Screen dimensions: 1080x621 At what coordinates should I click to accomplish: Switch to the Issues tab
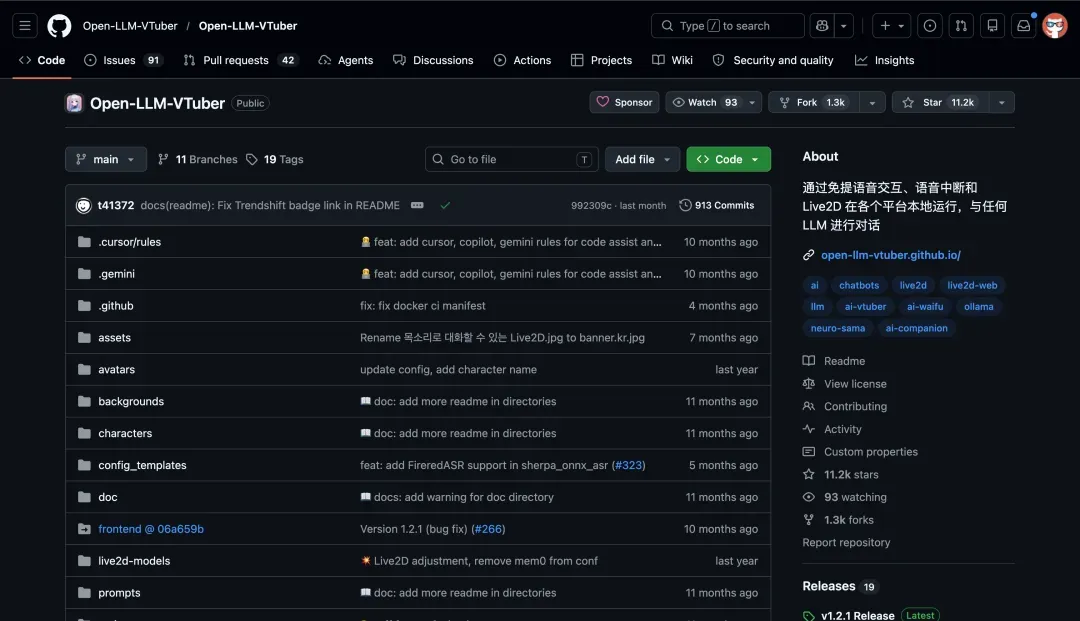[123, 61]
